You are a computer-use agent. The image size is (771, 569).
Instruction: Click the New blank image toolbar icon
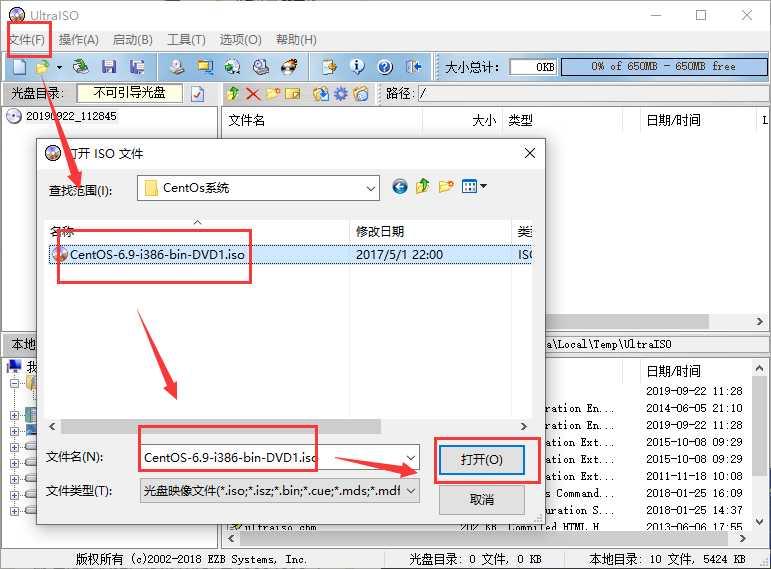tap(20, 66)
